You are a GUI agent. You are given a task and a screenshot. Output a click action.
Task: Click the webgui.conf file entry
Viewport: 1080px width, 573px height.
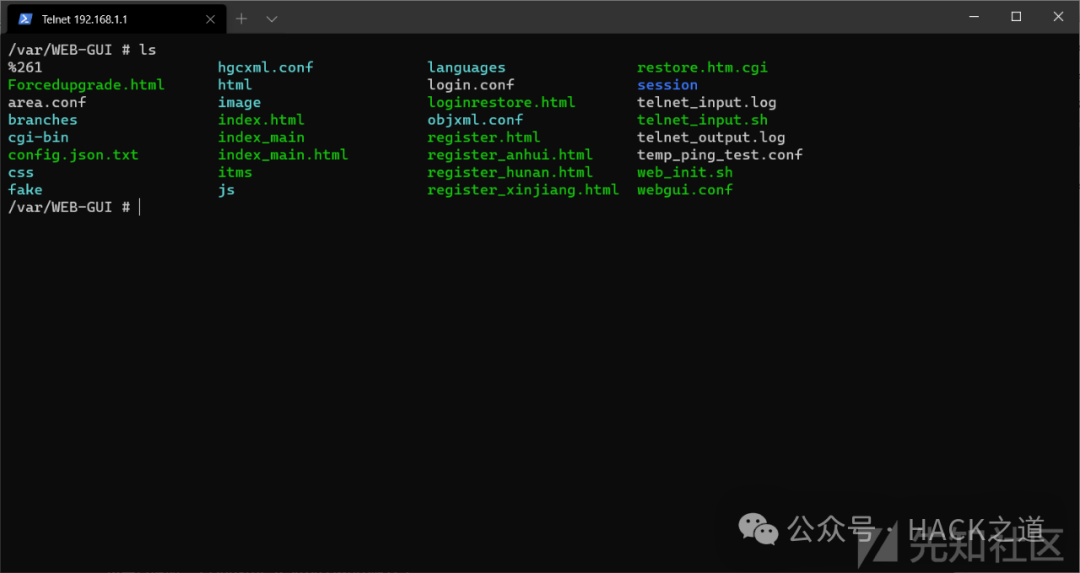684,190
